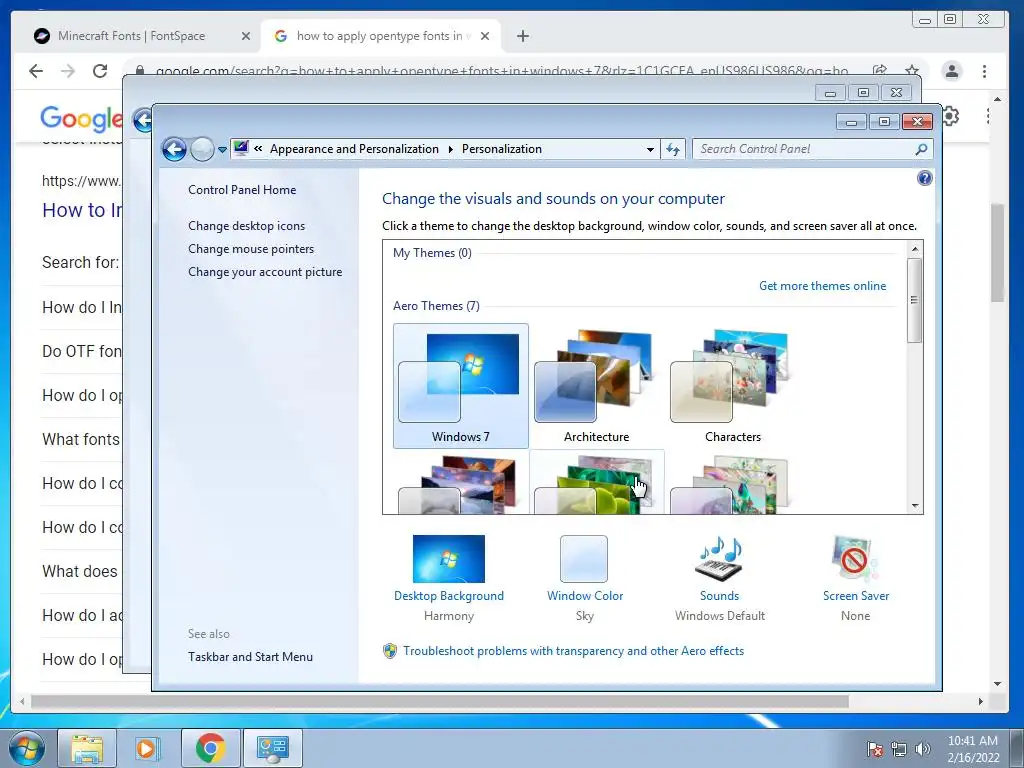Open Chrome three-dot menu

pos(984,71)
